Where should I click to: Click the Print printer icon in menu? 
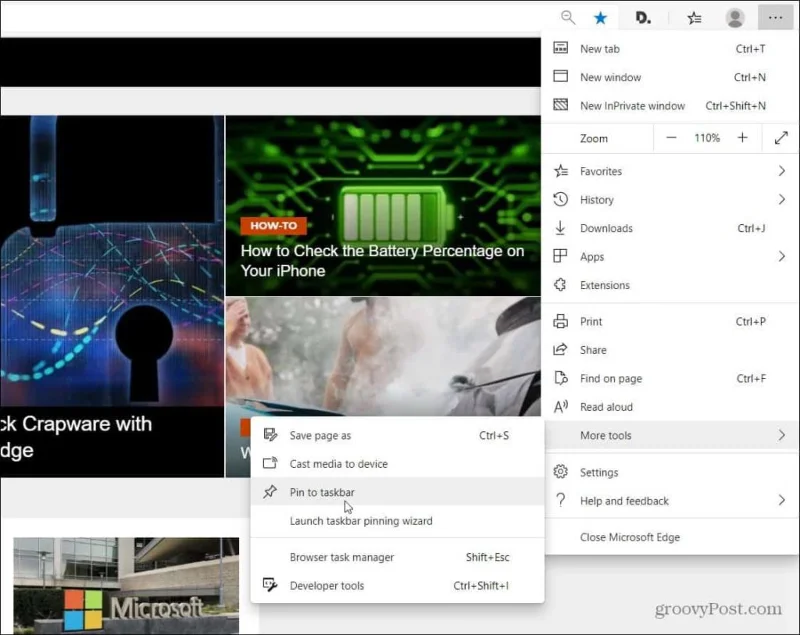(560, 321)
